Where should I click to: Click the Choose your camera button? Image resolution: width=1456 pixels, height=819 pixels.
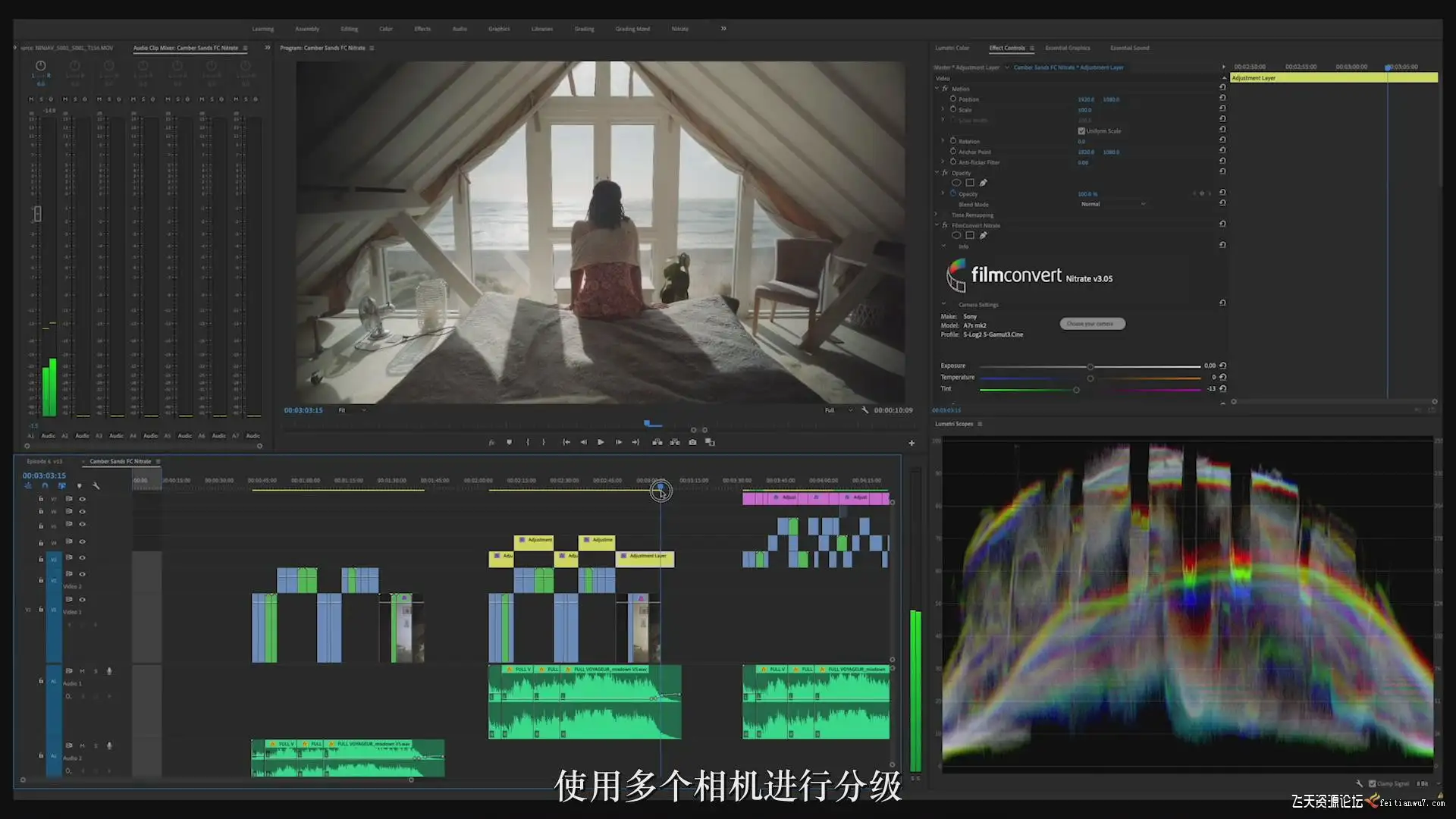coord(1091,324)
